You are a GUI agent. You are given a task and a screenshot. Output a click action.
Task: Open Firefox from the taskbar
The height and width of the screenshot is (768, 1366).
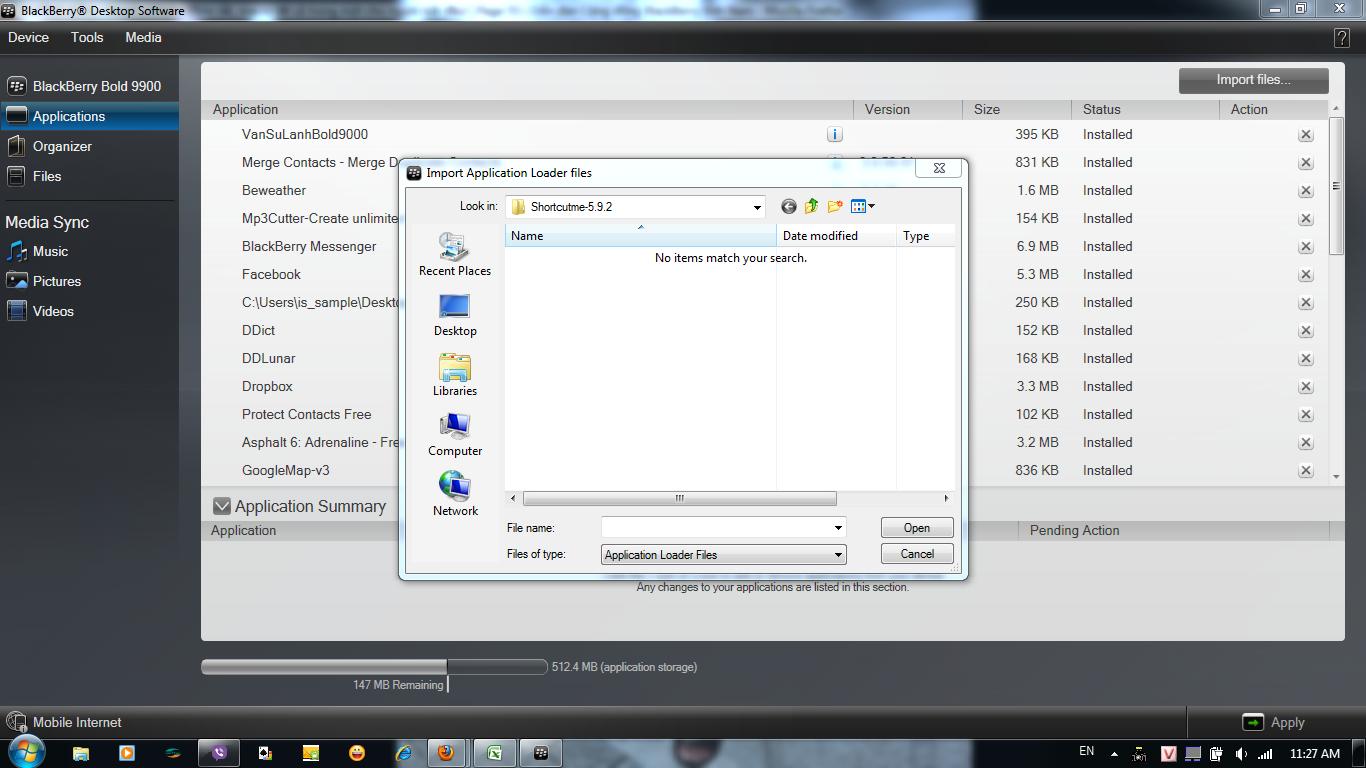(446, 753)
